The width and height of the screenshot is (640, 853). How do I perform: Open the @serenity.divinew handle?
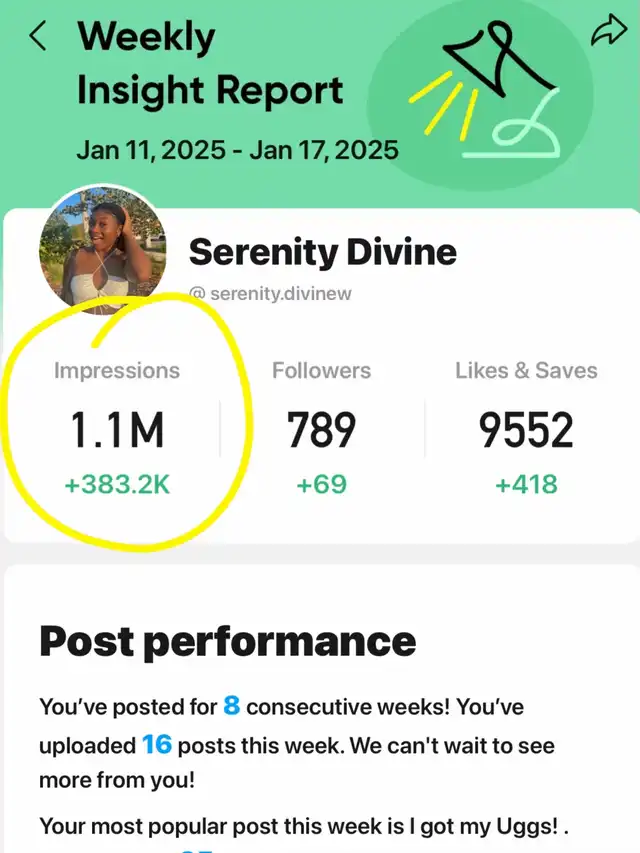[x=270, y=294]
